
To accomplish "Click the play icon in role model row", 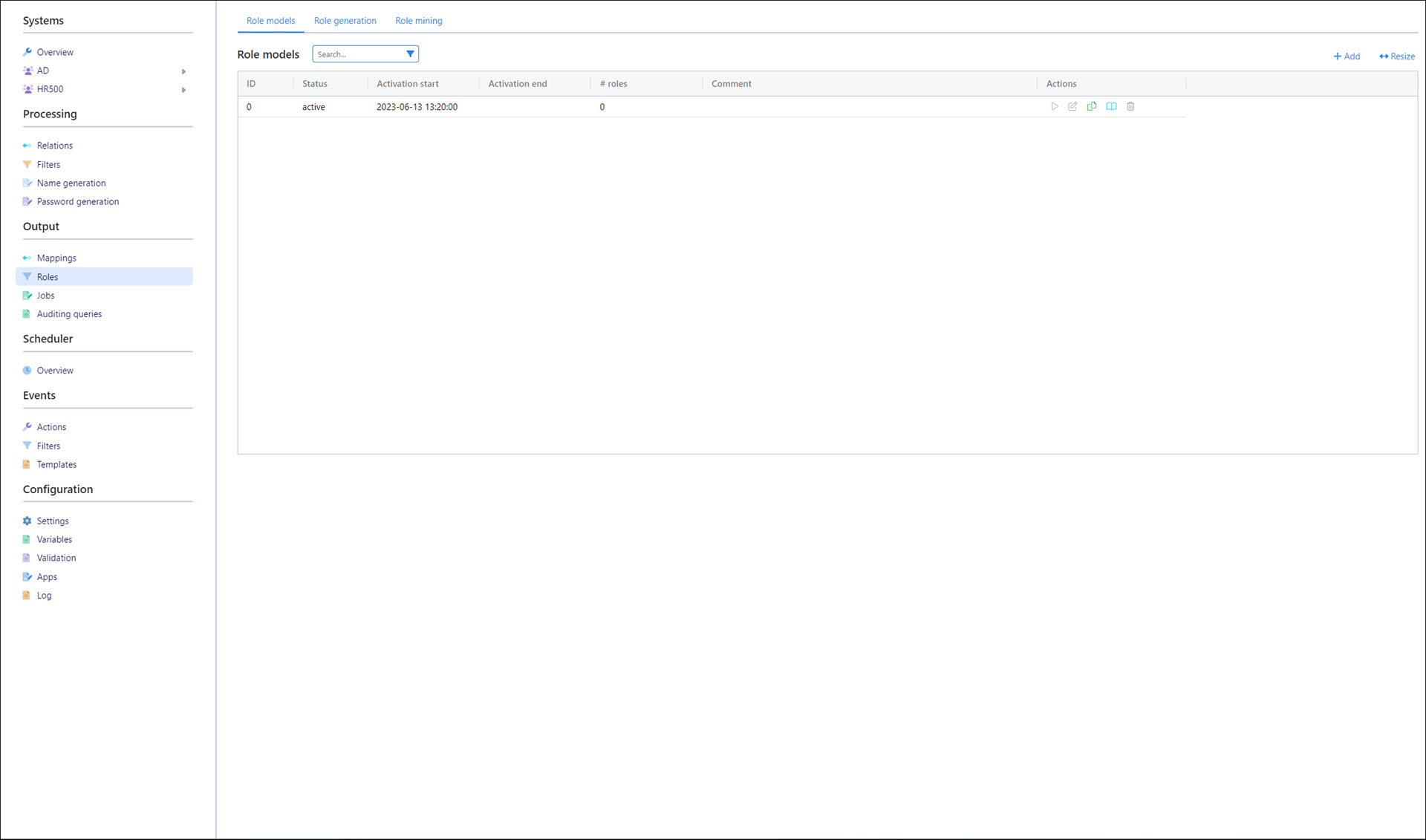I will point(1054,106).
